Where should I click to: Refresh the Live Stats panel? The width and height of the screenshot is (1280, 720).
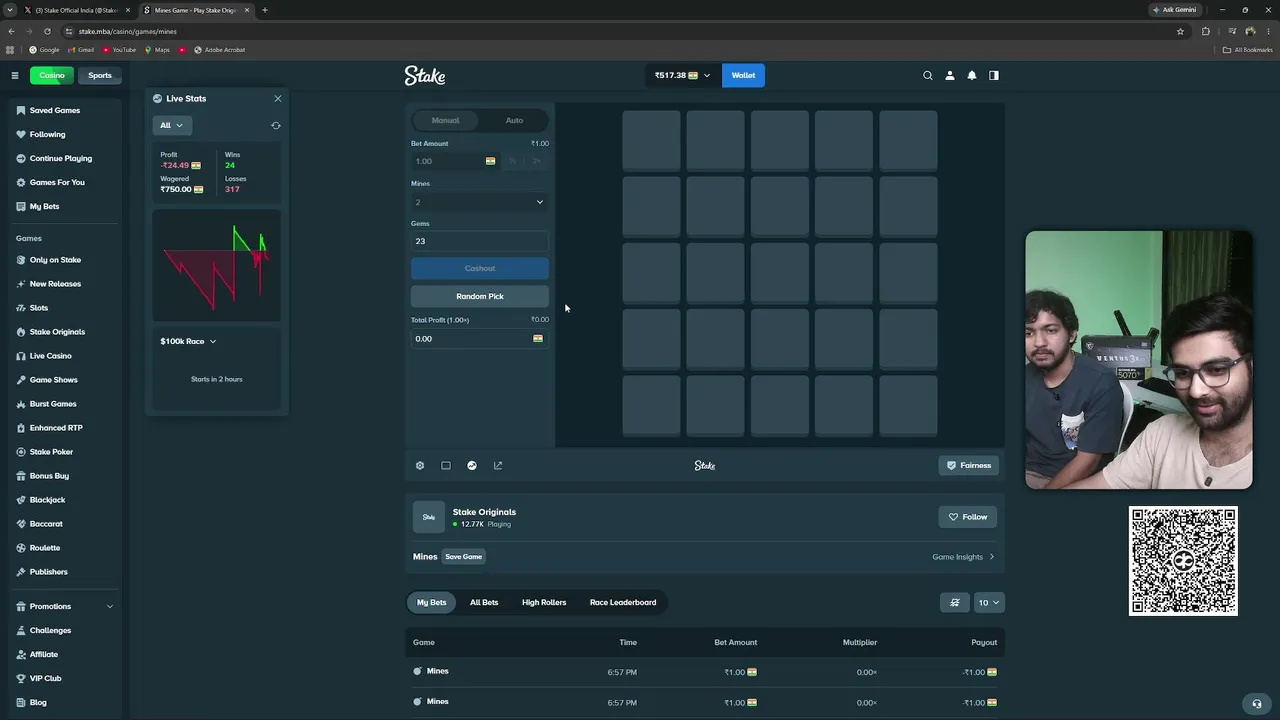pos(276,125)
